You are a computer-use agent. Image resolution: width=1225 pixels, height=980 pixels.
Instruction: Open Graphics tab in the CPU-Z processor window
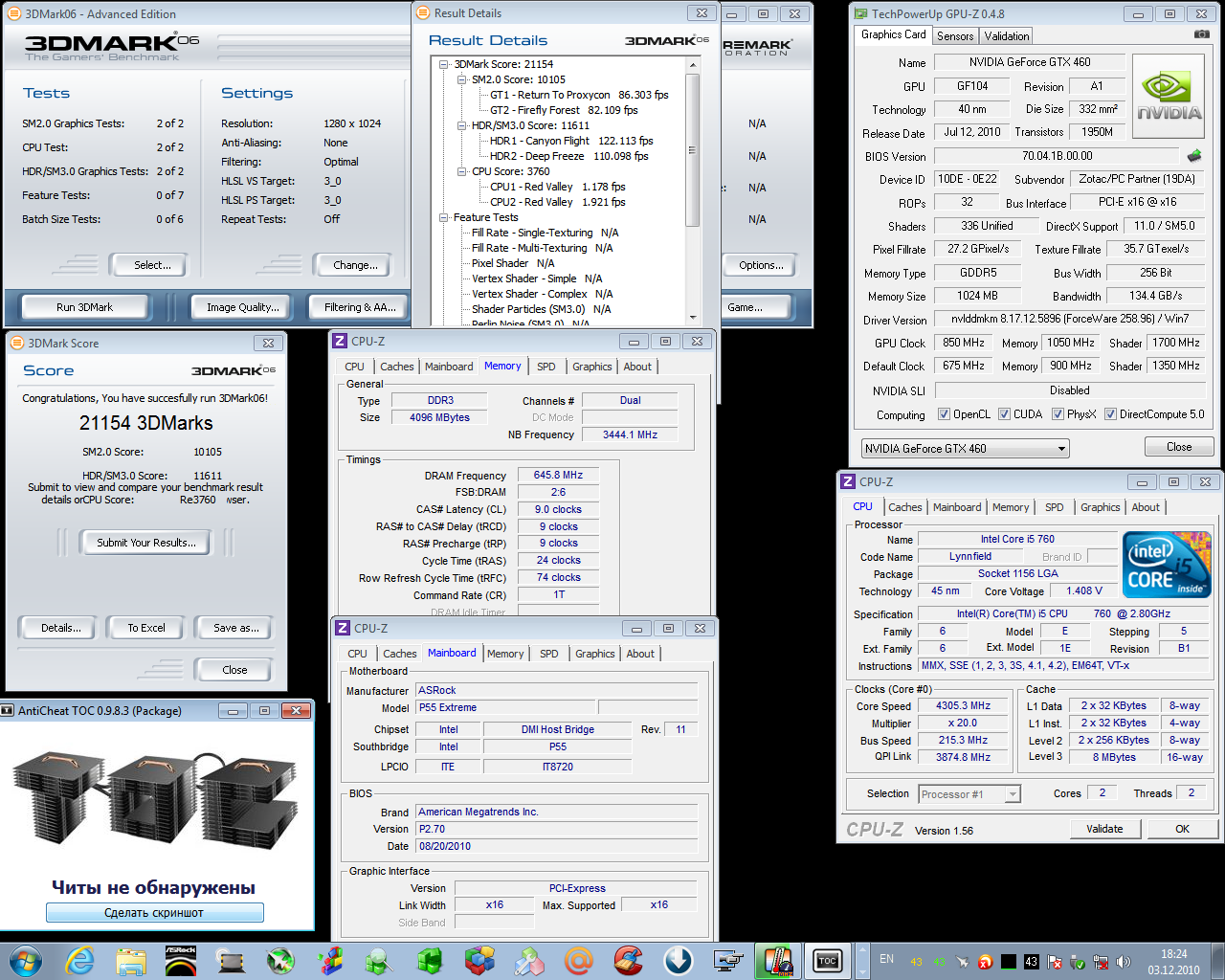click(x=1101, y=507)
